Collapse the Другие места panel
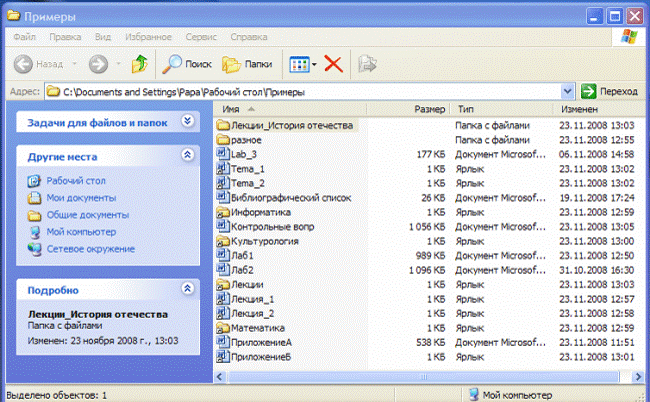 [187, 155]
